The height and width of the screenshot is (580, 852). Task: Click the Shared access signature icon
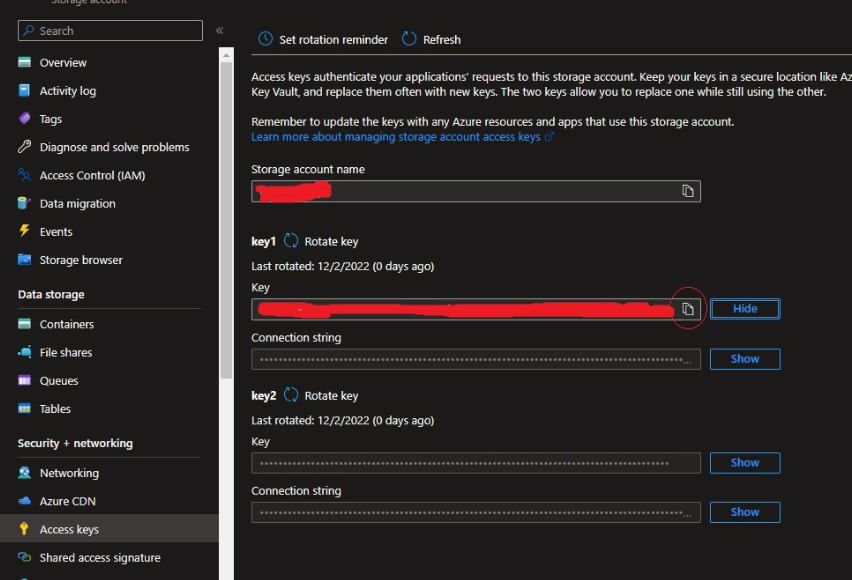click(24, 557)
